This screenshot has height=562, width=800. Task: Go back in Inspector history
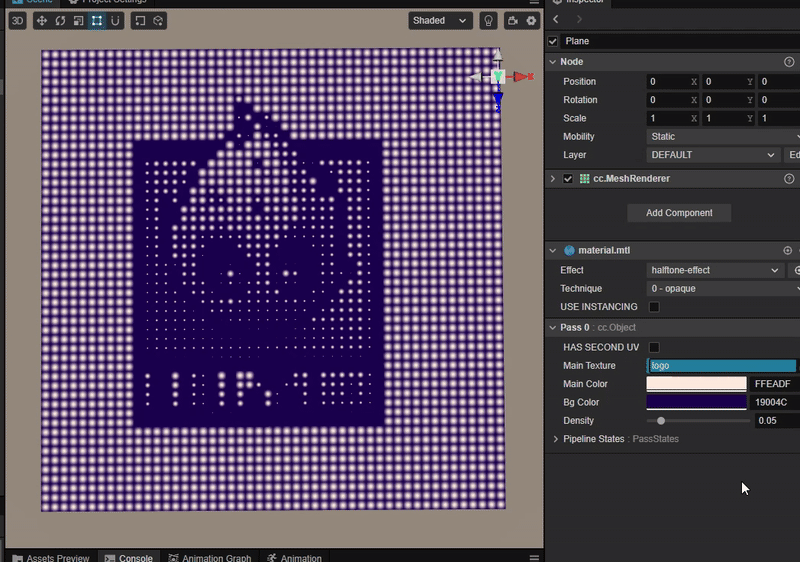coord(556,19)
